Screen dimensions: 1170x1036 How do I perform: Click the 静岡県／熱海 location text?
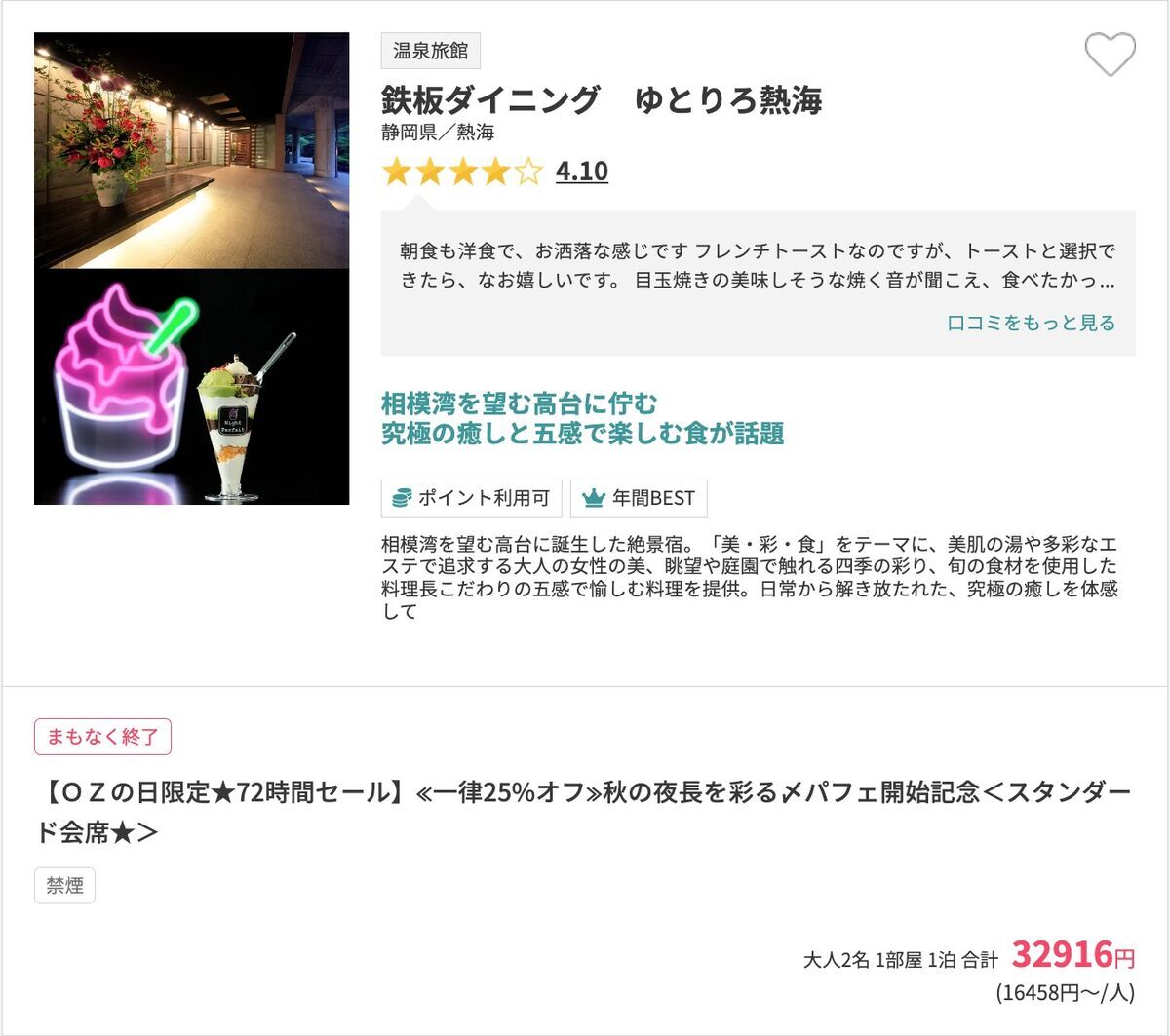[438, 133]
